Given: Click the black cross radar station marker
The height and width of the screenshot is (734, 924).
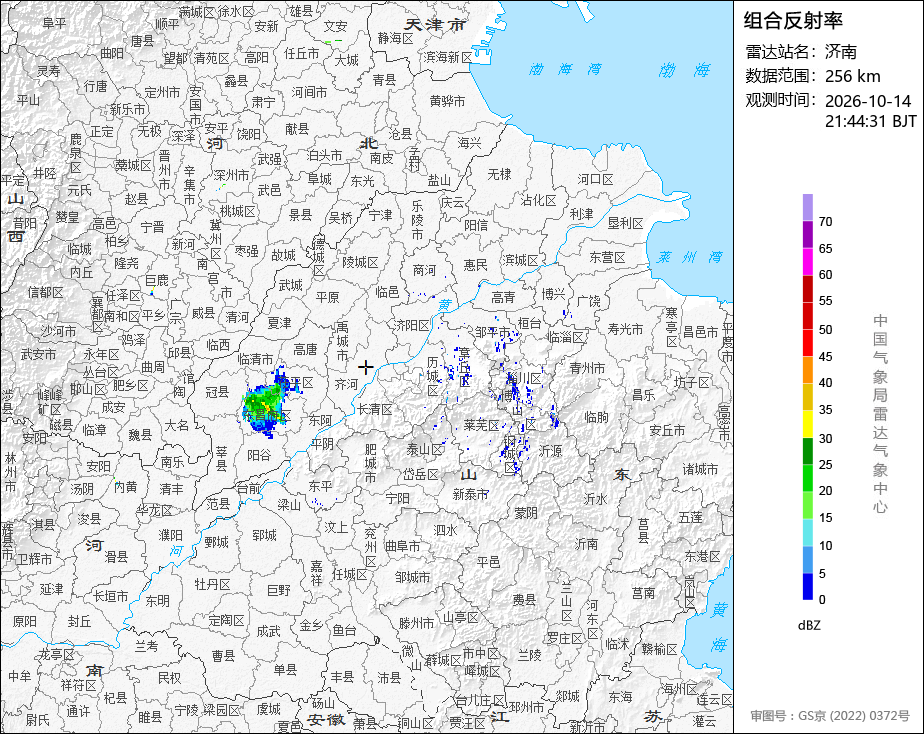Looking at the screenshot, I should tap(365, 368).
